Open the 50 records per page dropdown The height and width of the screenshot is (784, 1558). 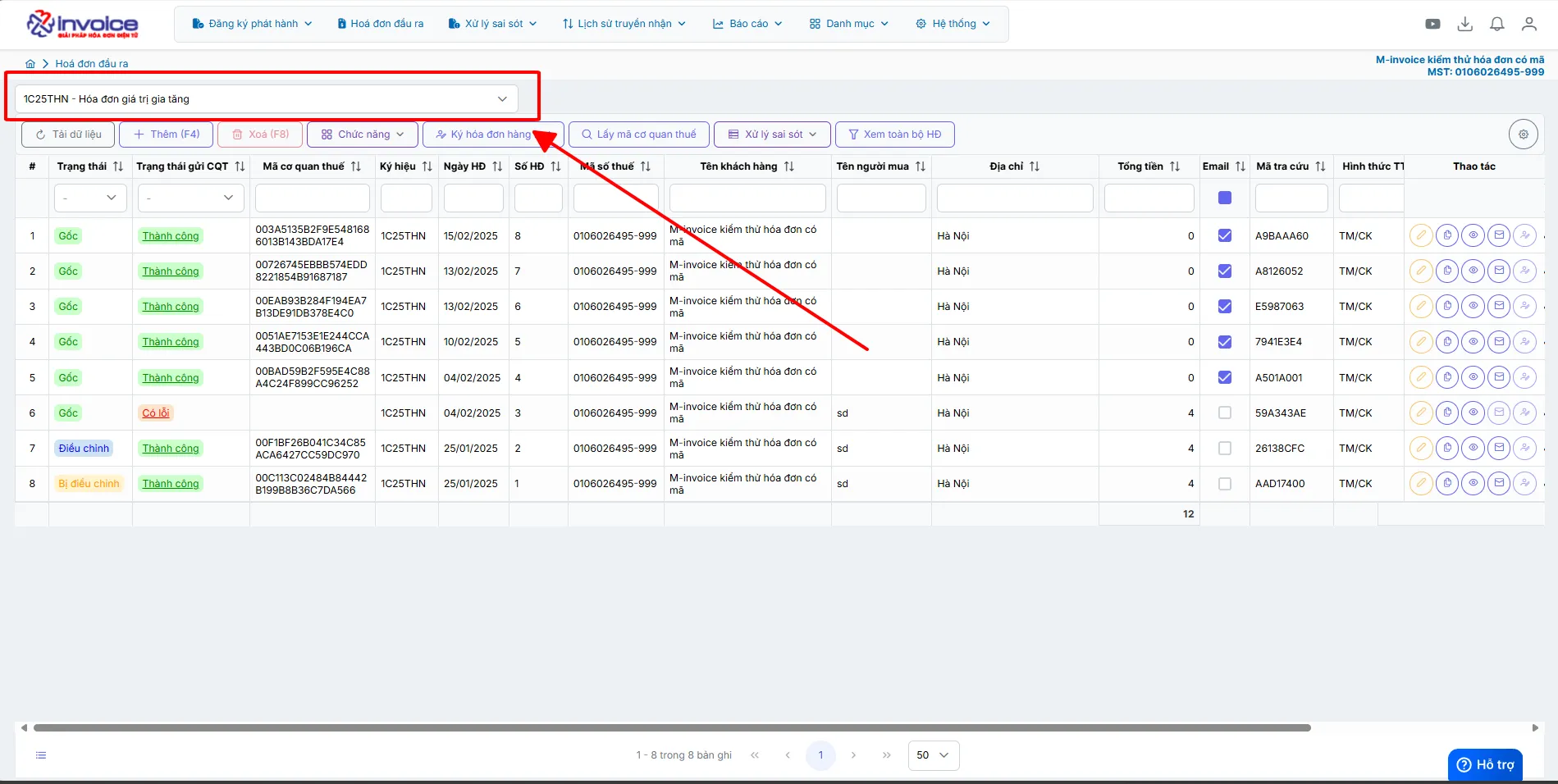point(933,755)
